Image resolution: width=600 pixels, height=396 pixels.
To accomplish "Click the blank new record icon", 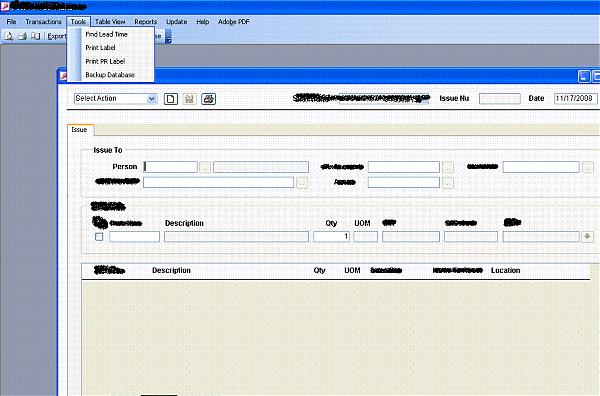I will click(171, 99).
